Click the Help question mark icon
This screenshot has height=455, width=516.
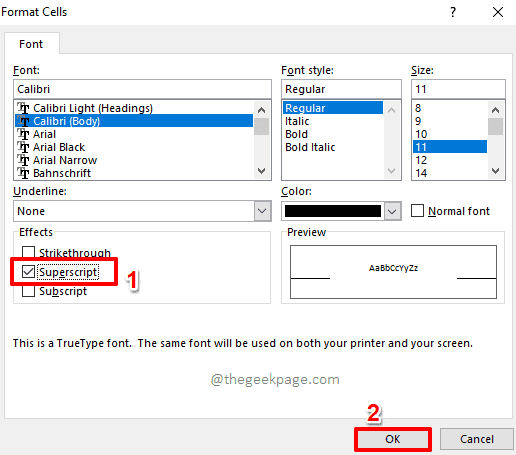[453, 12]
